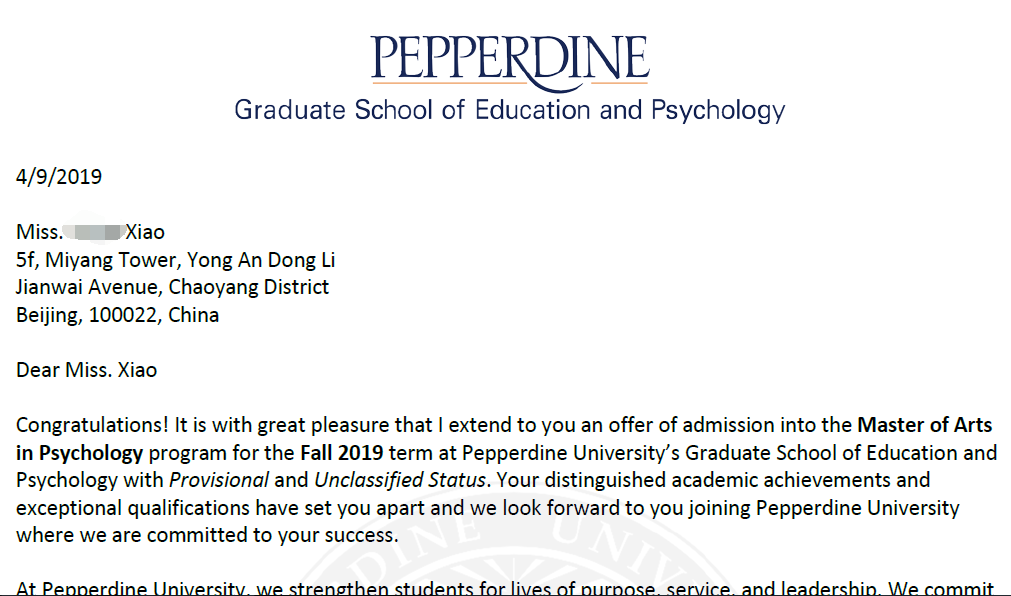The width and height of the screenshot is (1011, 596).
Task: Click the date 4/9/2019
Action: 59,178
